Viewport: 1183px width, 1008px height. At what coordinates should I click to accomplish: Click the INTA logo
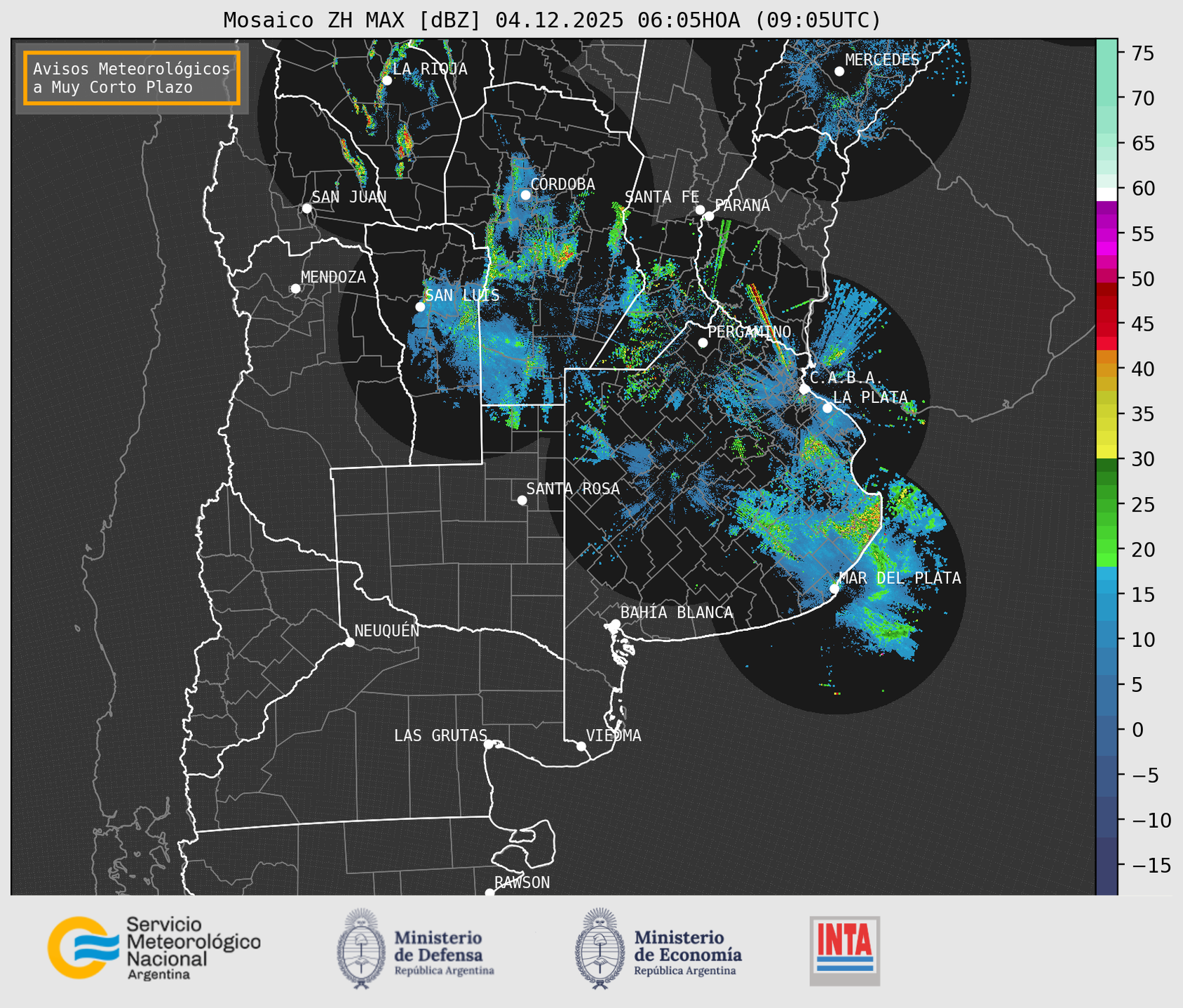845,951
